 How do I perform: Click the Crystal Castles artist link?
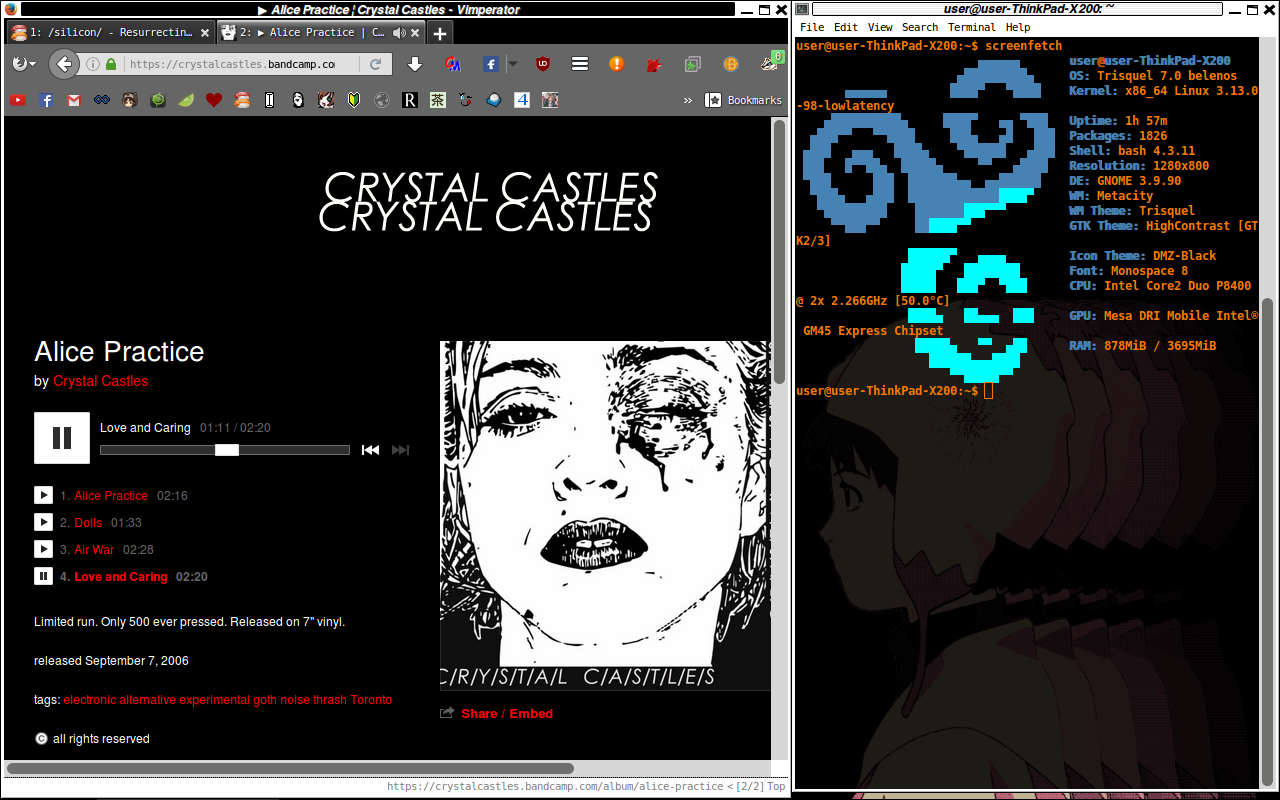(100, 381)
